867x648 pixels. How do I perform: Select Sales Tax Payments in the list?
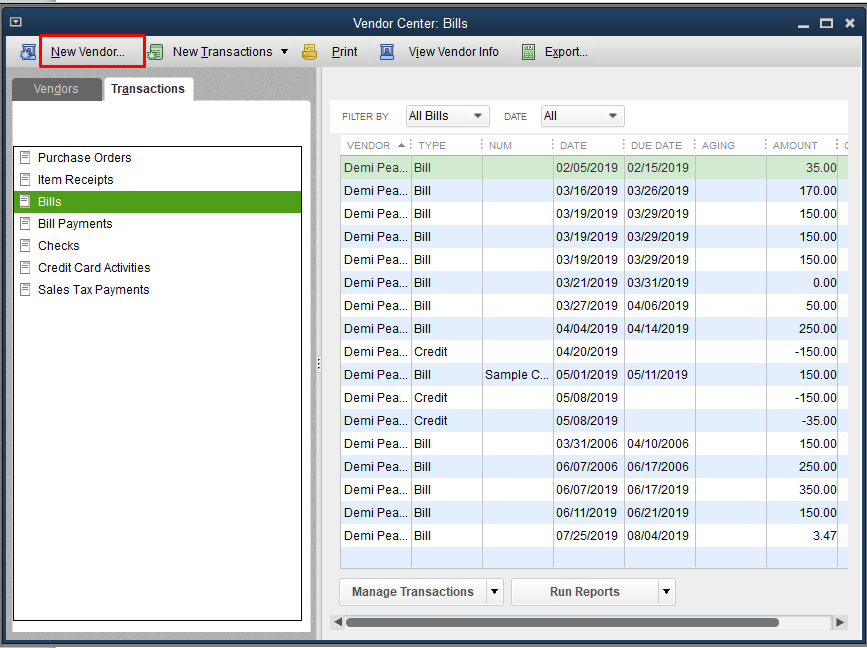pyautogui.click(x=158, y=290)
